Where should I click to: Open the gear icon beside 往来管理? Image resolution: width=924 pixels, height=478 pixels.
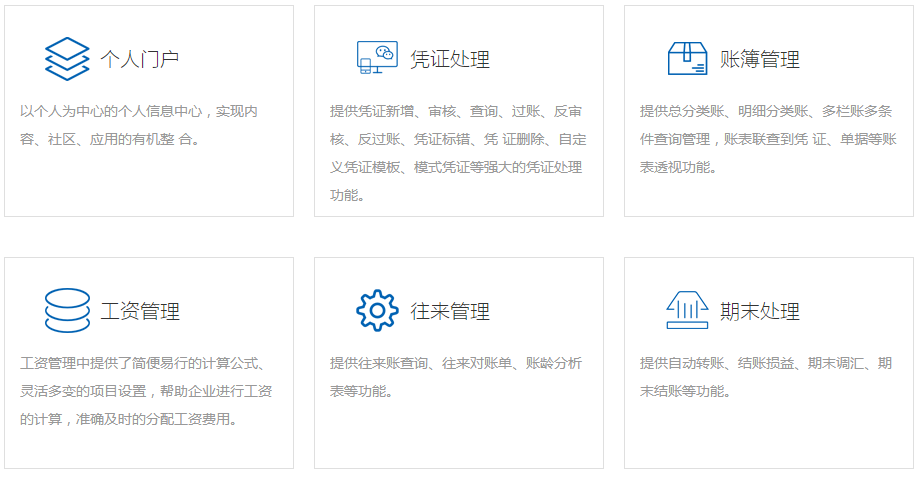pyautogui.click(x=377, y=310)
